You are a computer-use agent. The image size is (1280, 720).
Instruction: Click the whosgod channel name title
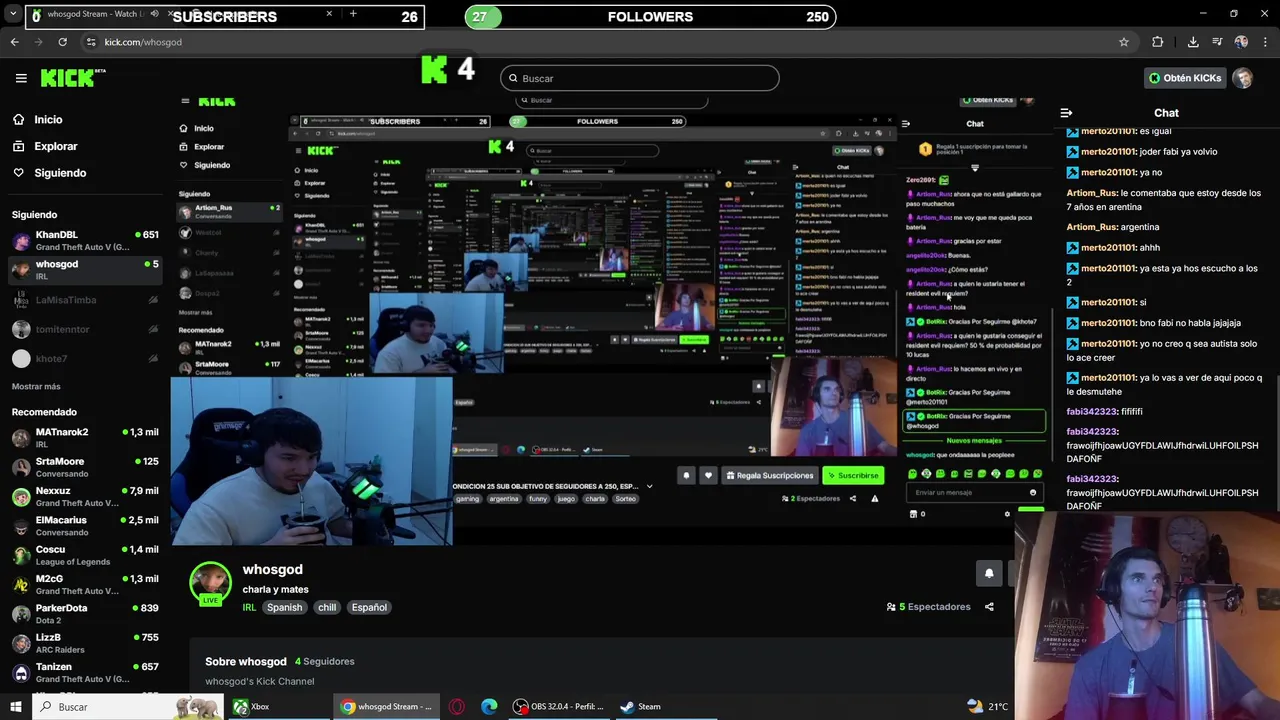(272, 569)
